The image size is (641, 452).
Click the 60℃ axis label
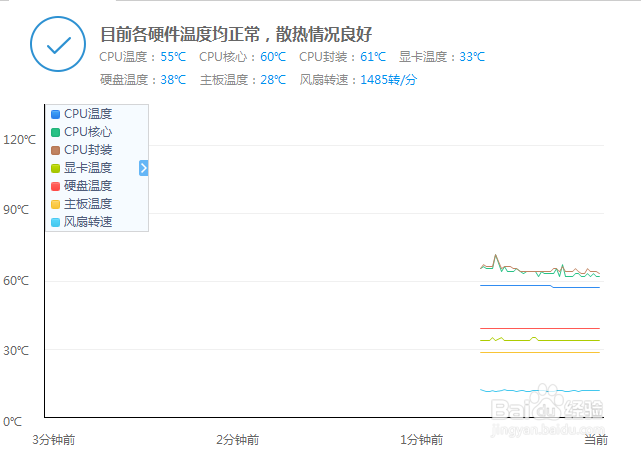point(16,281)
